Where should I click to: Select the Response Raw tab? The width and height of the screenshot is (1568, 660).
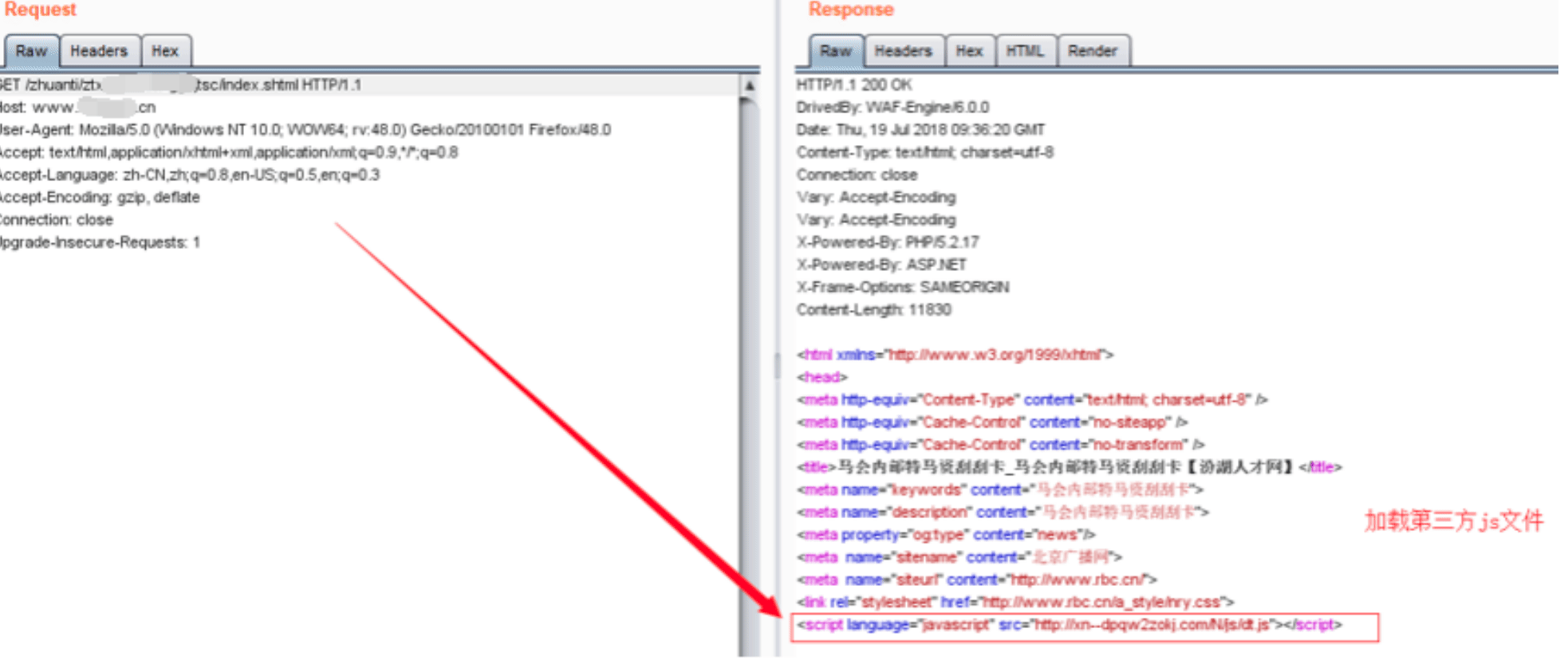coord(836,51)
